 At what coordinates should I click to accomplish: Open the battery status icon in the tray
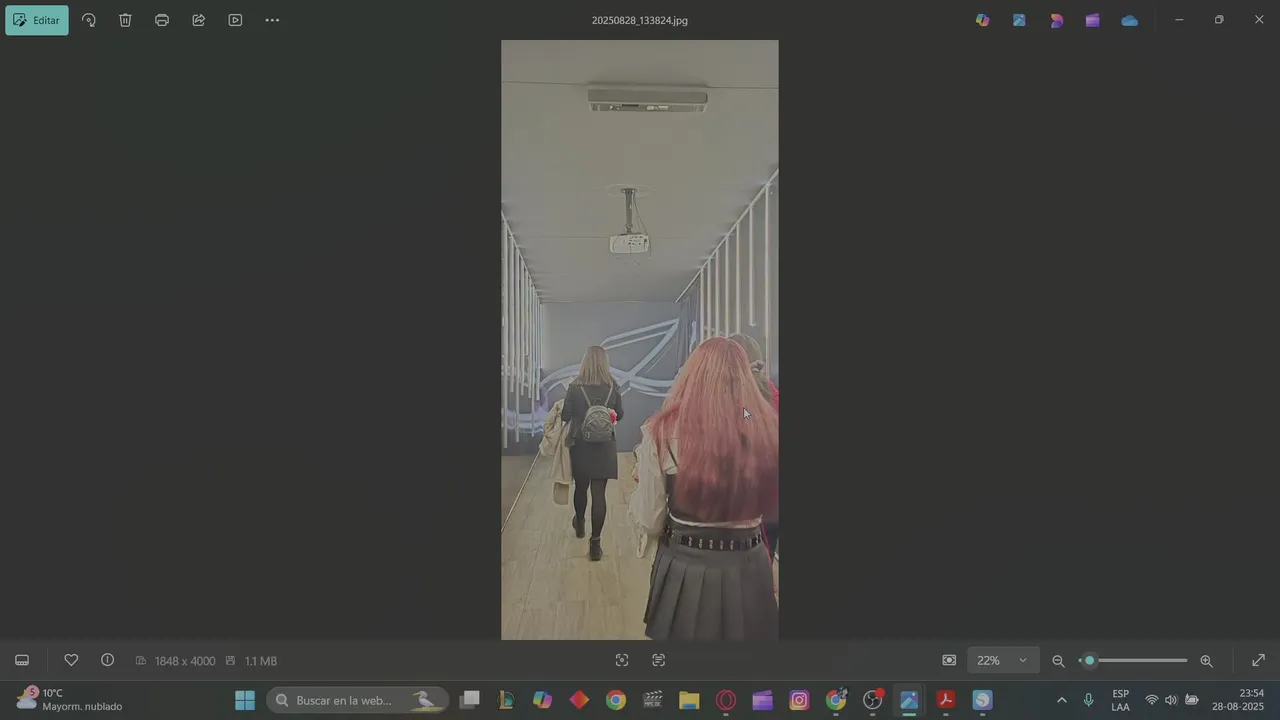point(1192,700)
